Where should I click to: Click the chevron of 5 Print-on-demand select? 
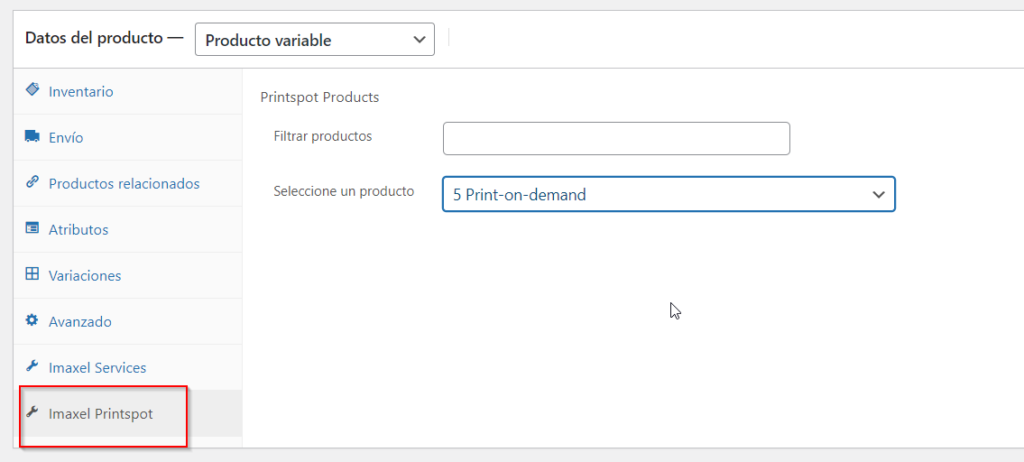(x=878, y=194)
